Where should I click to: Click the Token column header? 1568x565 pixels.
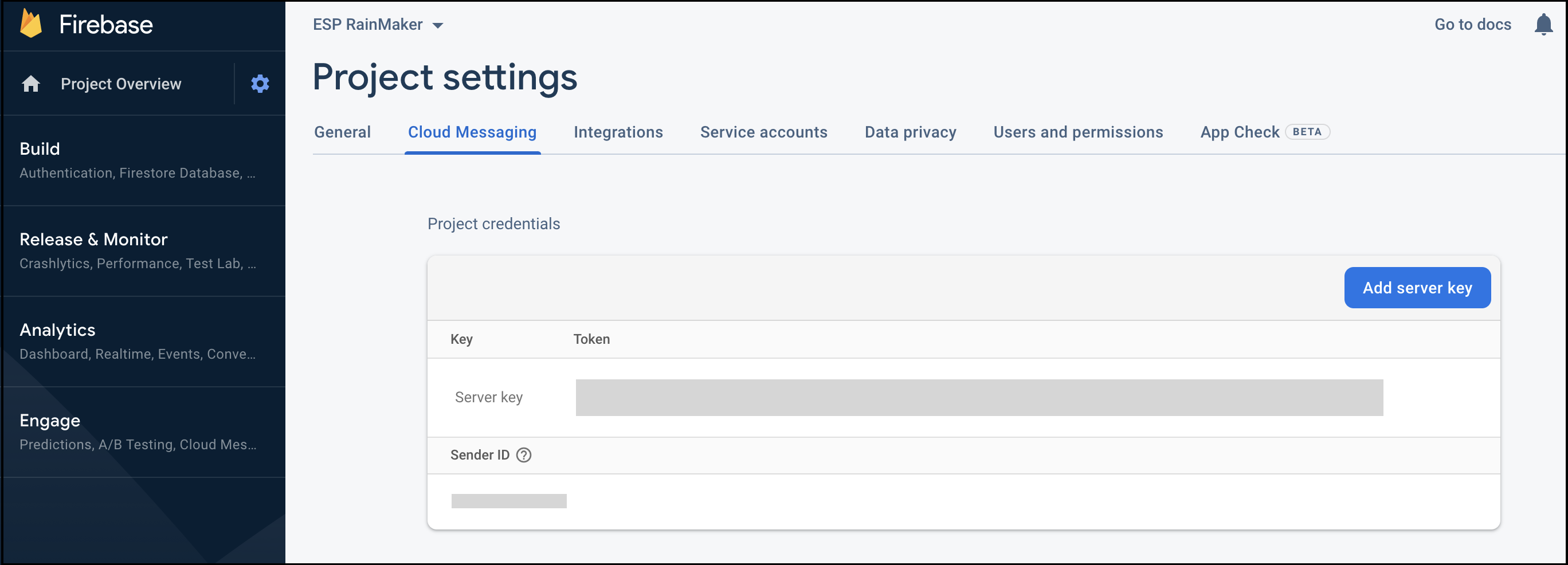click(591, 339)
